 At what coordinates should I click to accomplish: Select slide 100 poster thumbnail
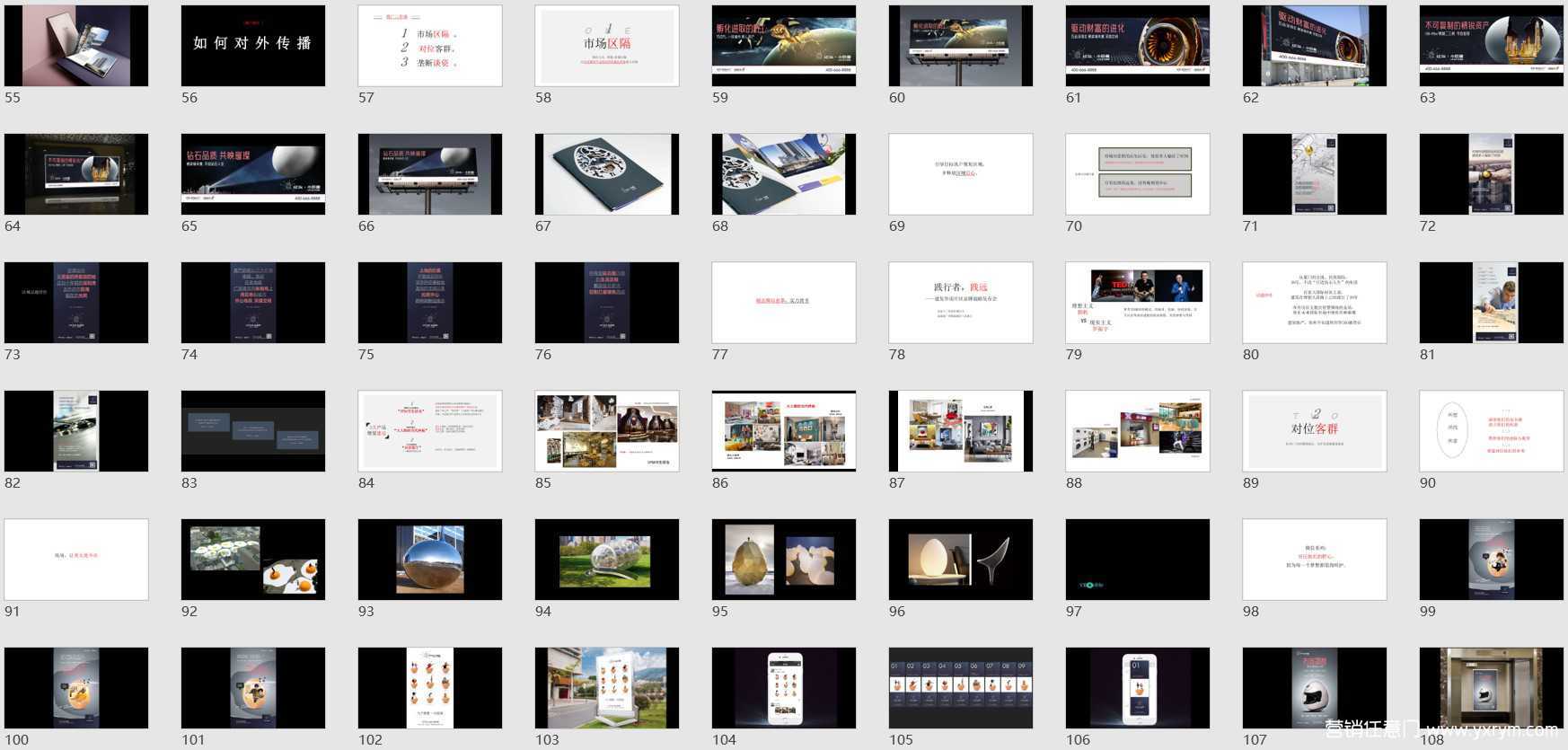(76, 688)
